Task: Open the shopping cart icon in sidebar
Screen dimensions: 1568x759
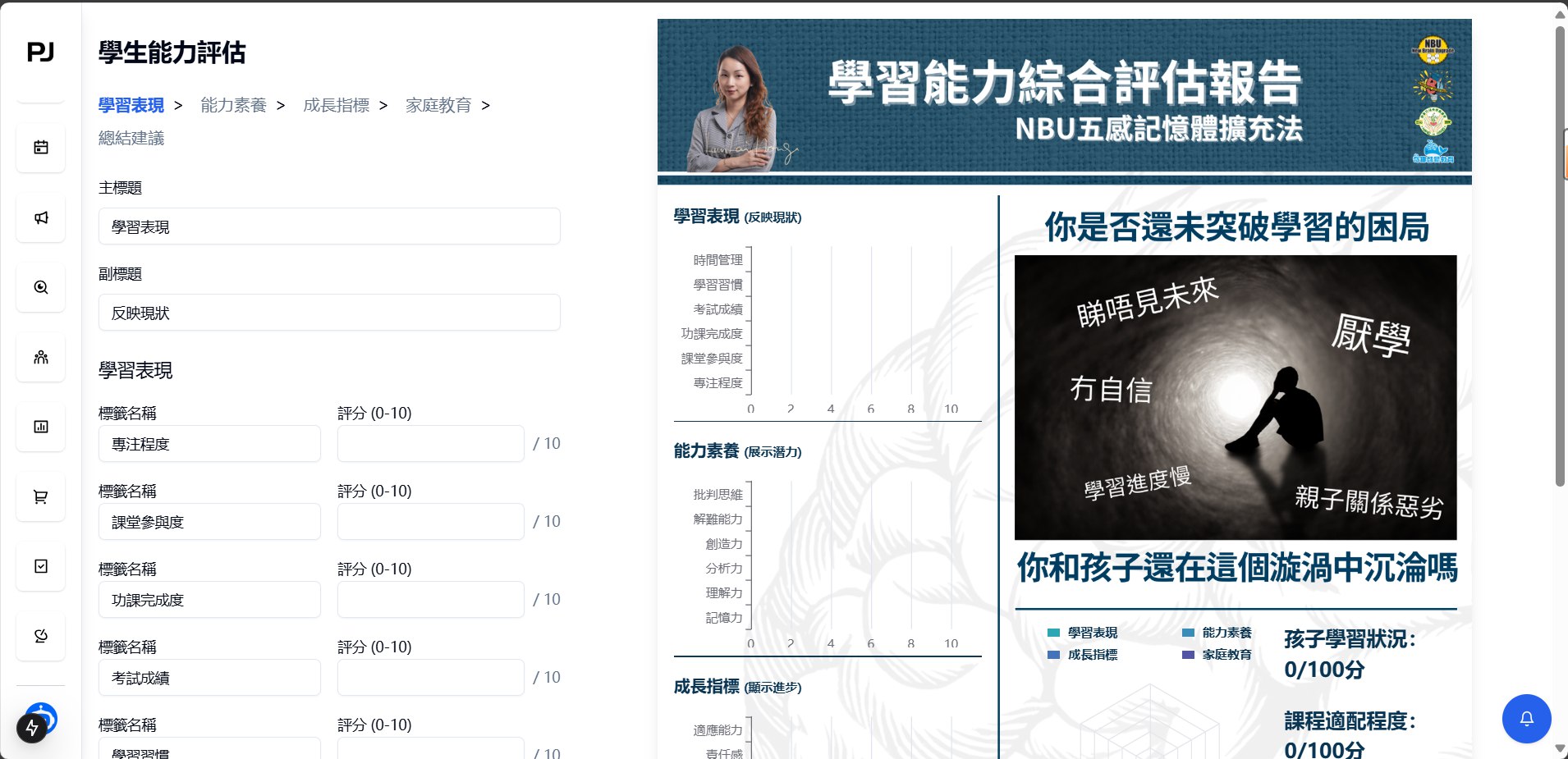Action: tap(41, 496)
